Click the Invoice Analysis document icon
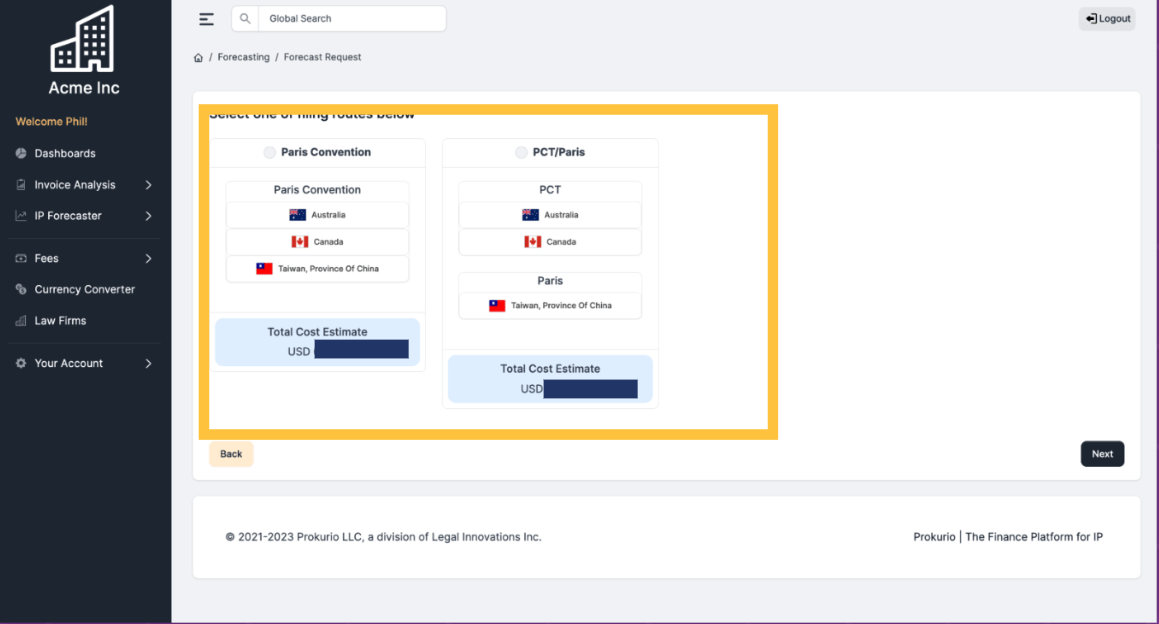This screenshot has width=1159, height=624. tap(21, 185)
